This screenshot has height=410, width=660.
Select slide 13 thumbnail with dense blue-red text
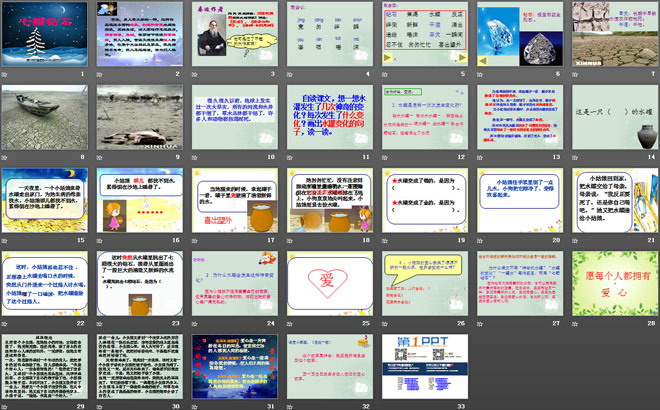[520, 117]
